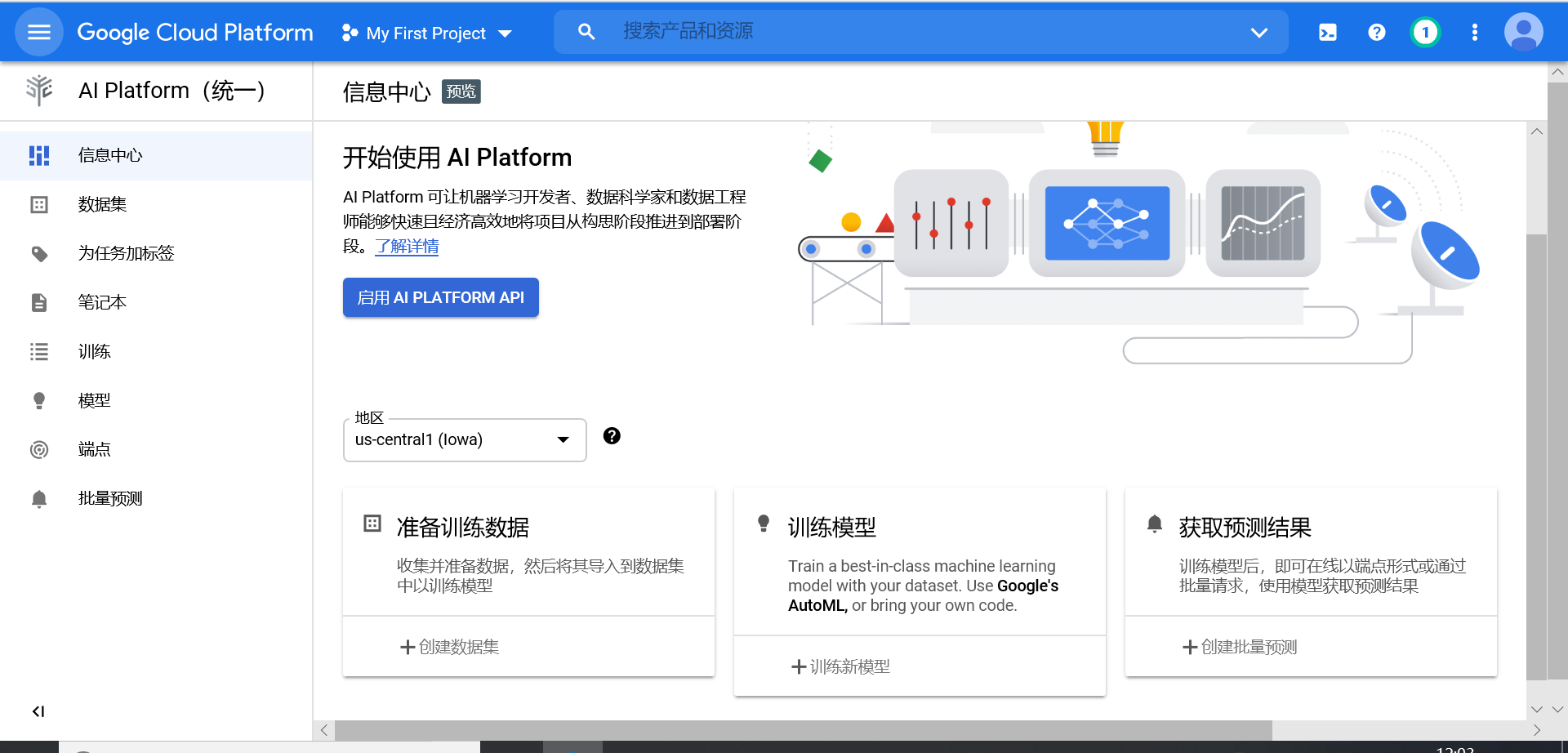The height and width of the screenshot is (753, 1568).
Task: Open the three-dot settings menu
Action: [x=1475, y=33]
